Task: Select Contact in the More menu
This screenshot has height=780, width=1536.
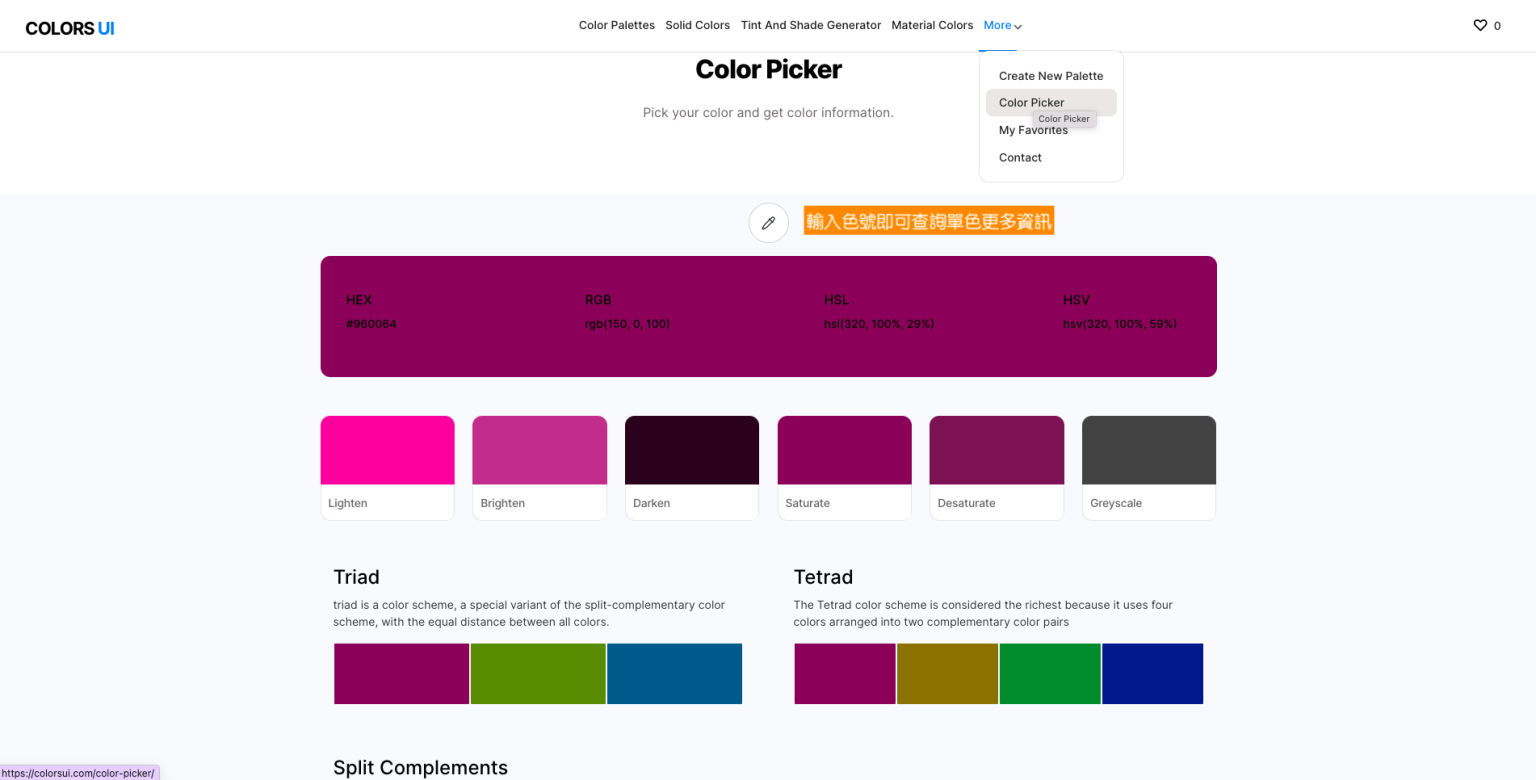Action: pos(1020,157)
